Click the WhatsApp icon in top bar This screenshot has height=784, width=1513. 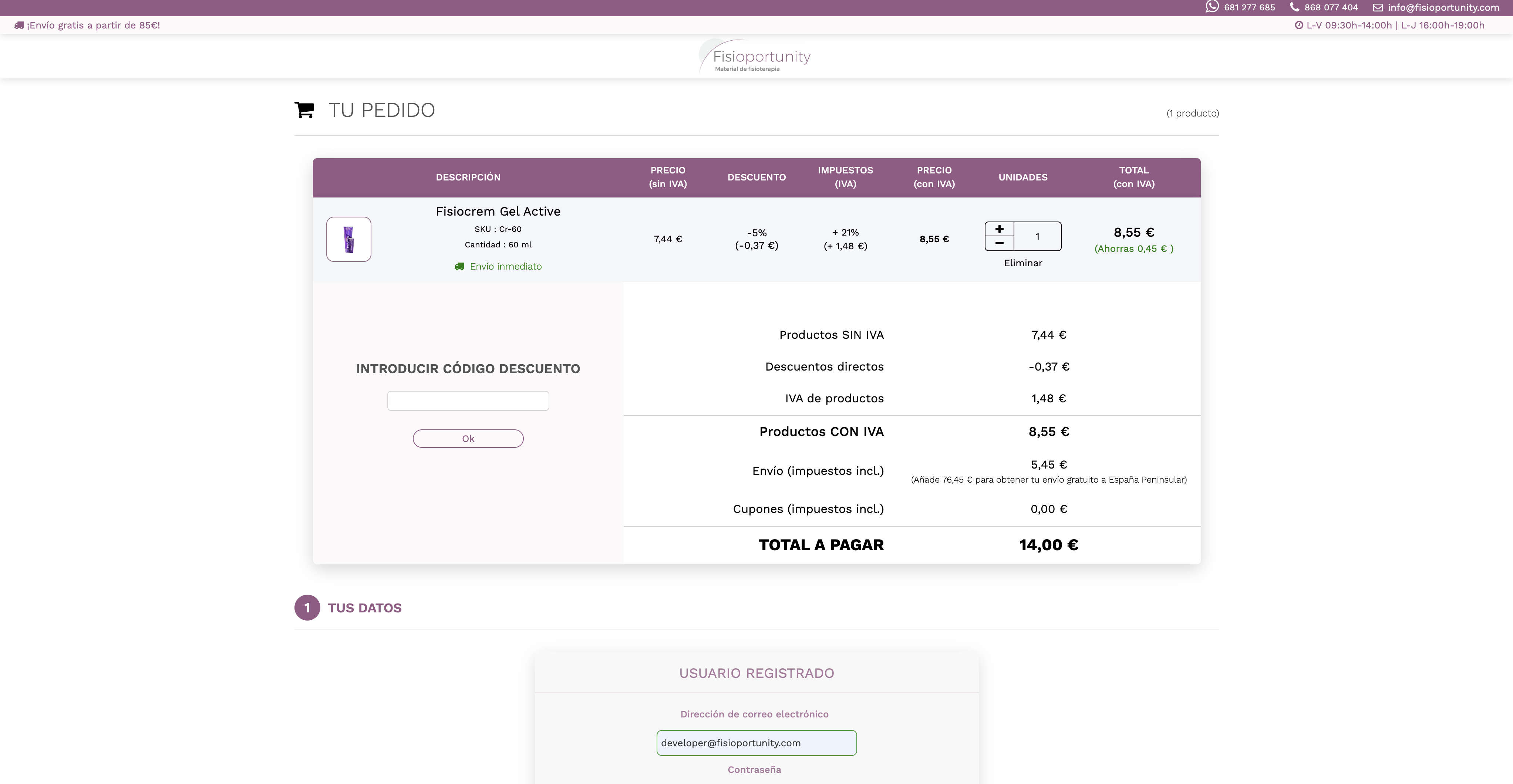tap(1212, 7)
